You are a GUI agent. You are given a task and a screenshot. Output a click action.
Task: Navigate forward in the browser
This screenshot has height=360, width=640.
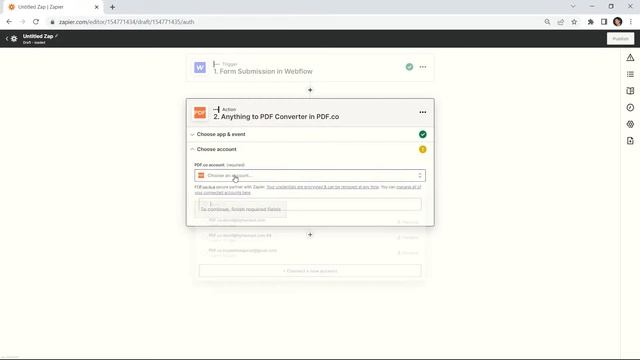tap(22, 22)
